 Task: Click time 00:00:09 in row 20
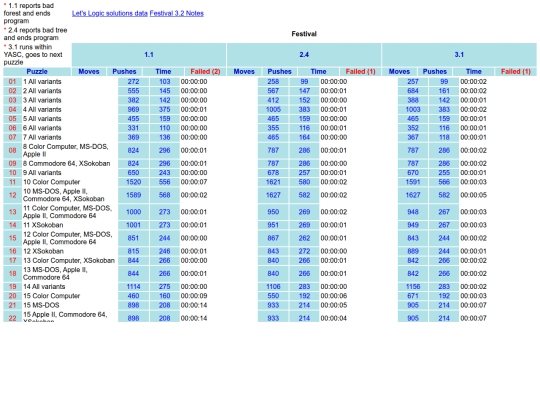click(x=194, y=296)
